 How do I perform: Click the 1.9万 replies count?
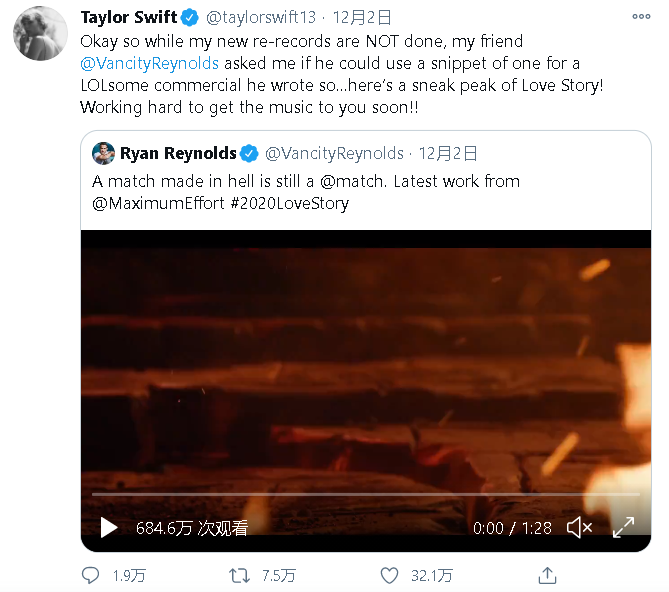click(128, 575)
